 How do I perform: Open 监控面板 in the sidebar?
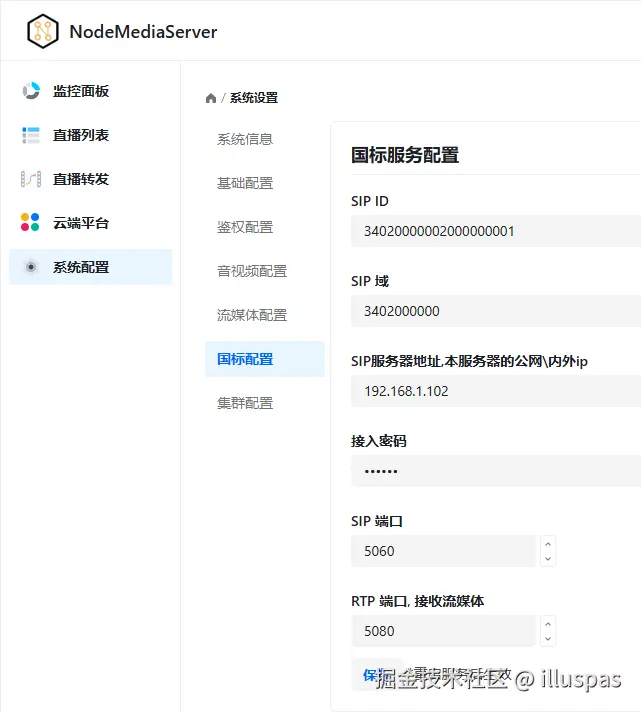tap(91, 91)
